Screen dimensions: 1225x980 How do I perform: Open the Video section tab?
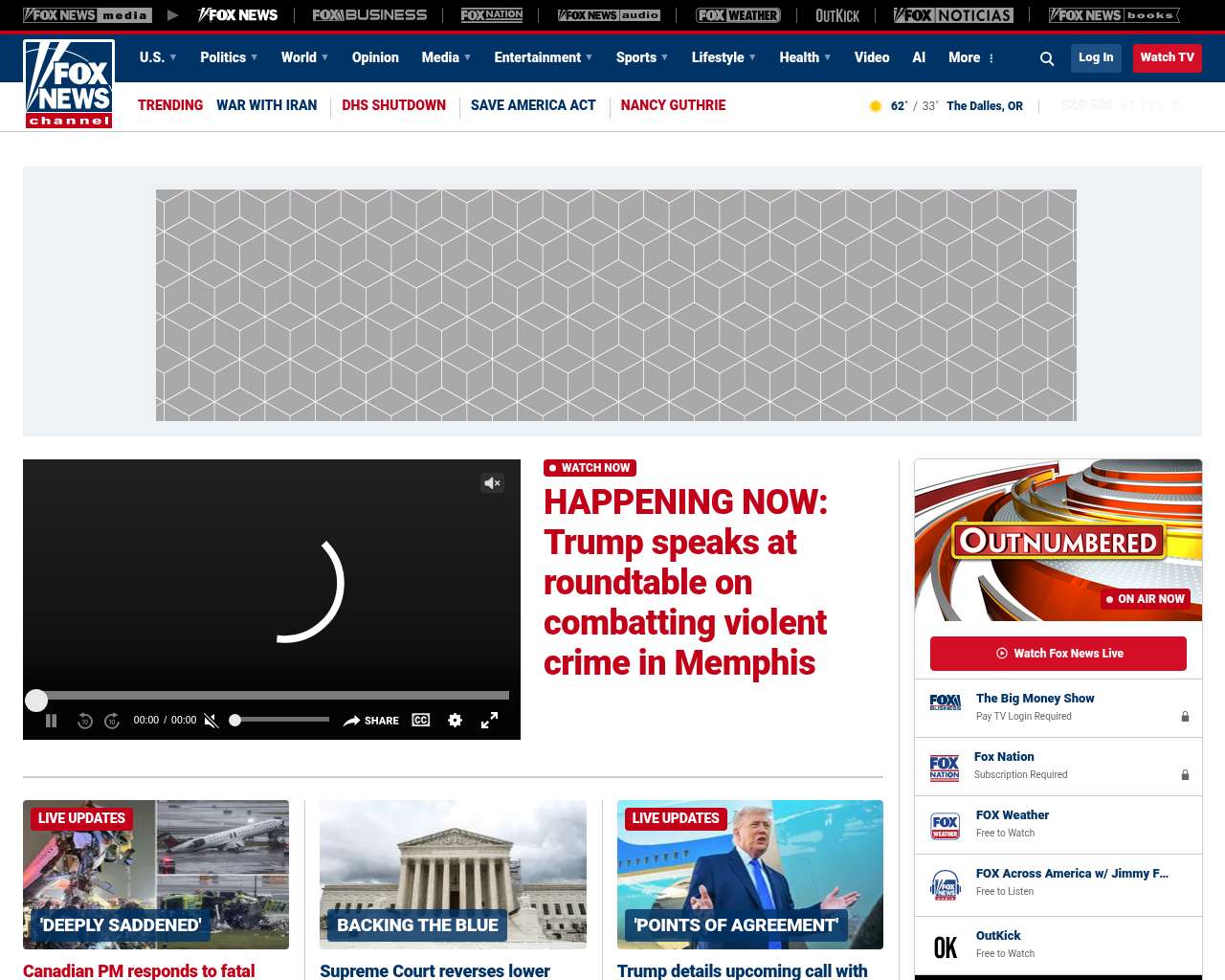872,57
